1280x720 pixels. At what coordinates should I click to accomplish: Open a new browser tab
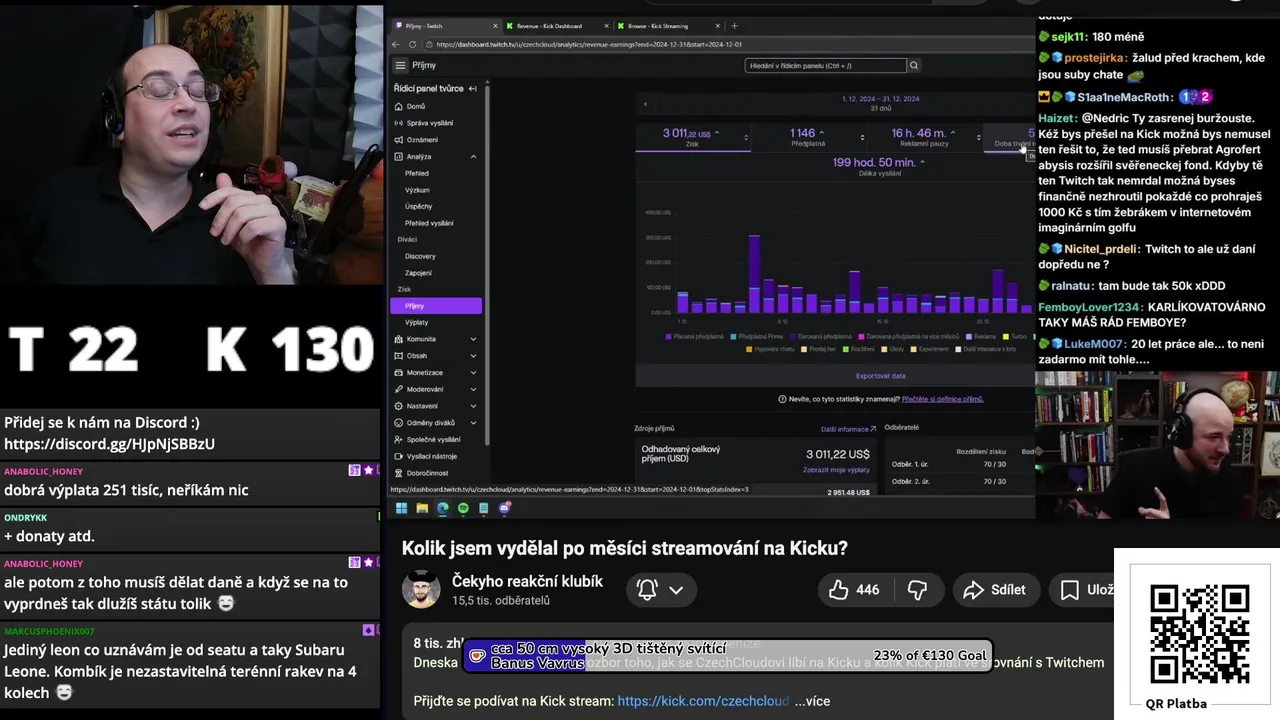pos(734,26)
